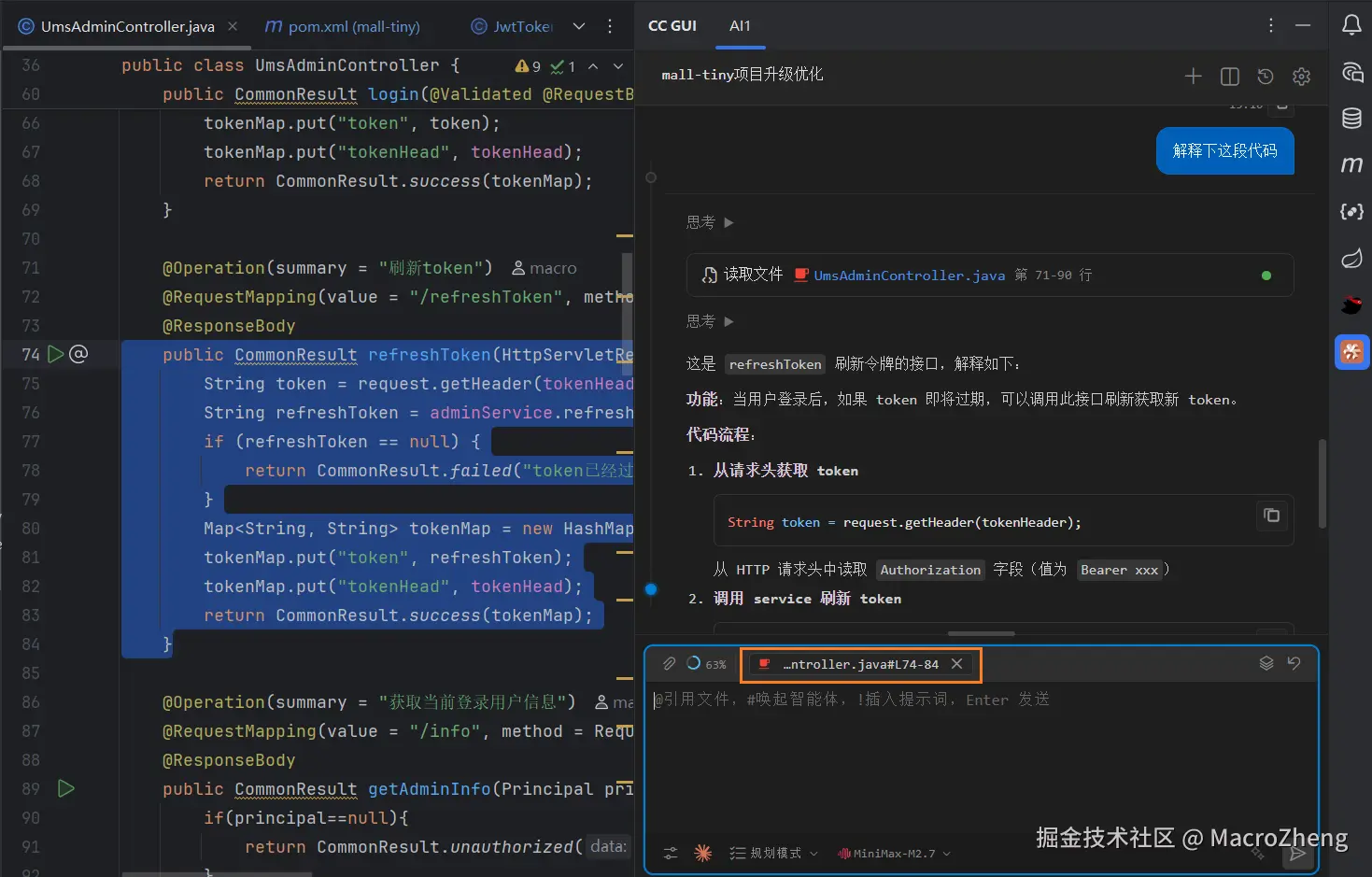1372x877 pixels.
Task: Open the Database tool window icon
Action: pyautogui.click(x=1351, y=118)
